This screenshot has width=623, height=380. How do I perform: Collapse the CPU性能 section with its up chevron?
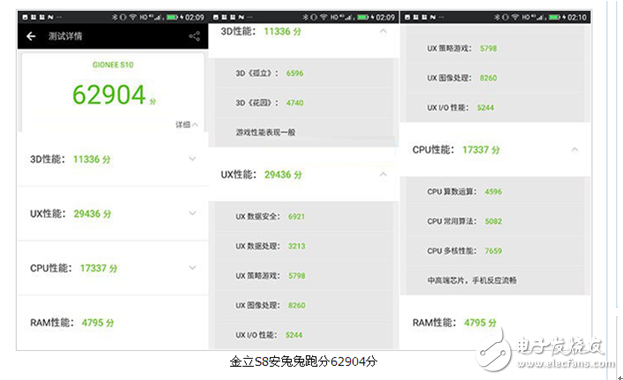pyautogui.click(x=575, y=149)
